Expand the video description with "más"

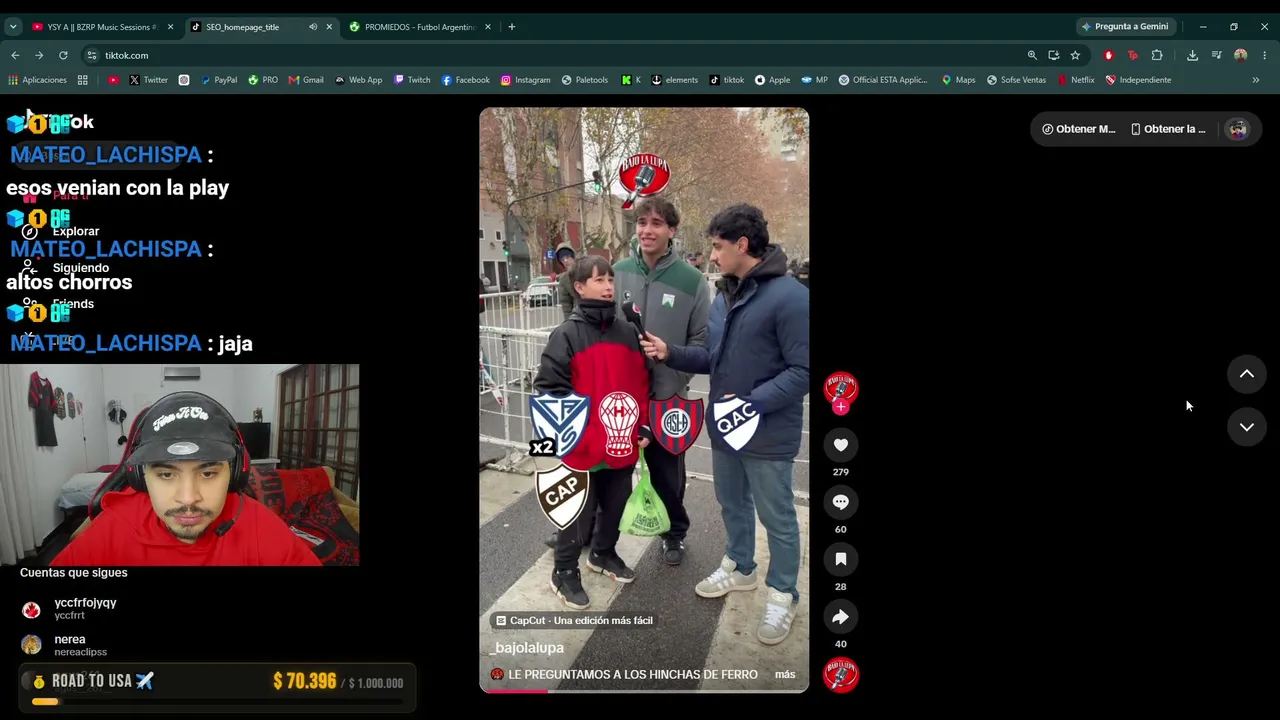click(785, 675)
